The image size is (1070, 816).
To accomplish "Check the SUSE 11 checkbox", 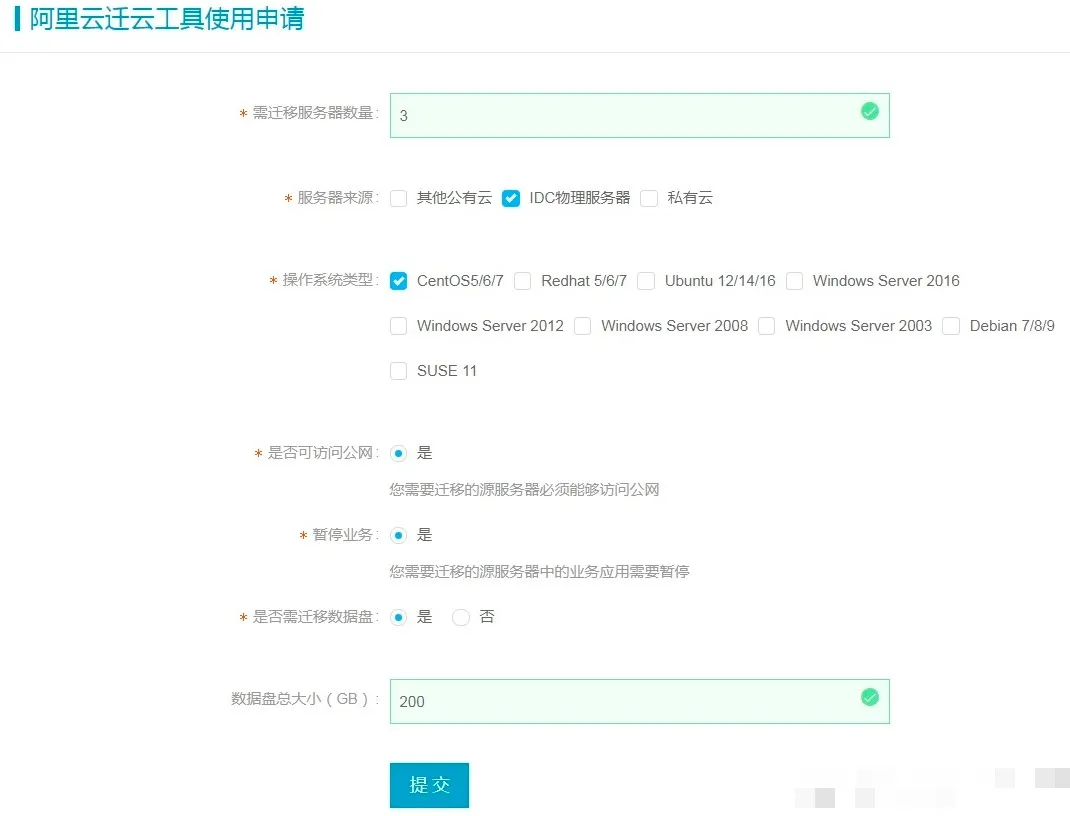I will tap(399, 371).
